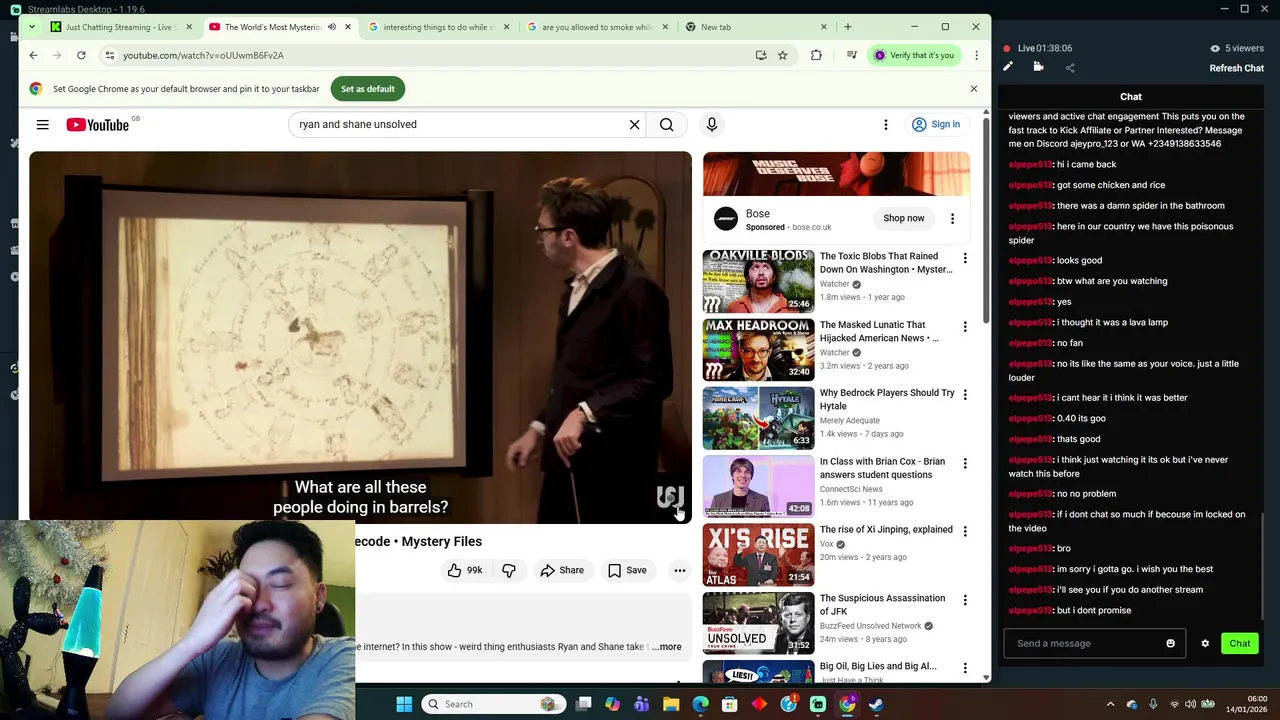The width and height of the screenshot is (1280, 720).
Task: Dislike the video with the thumbs down
Action: pos(509,570)
